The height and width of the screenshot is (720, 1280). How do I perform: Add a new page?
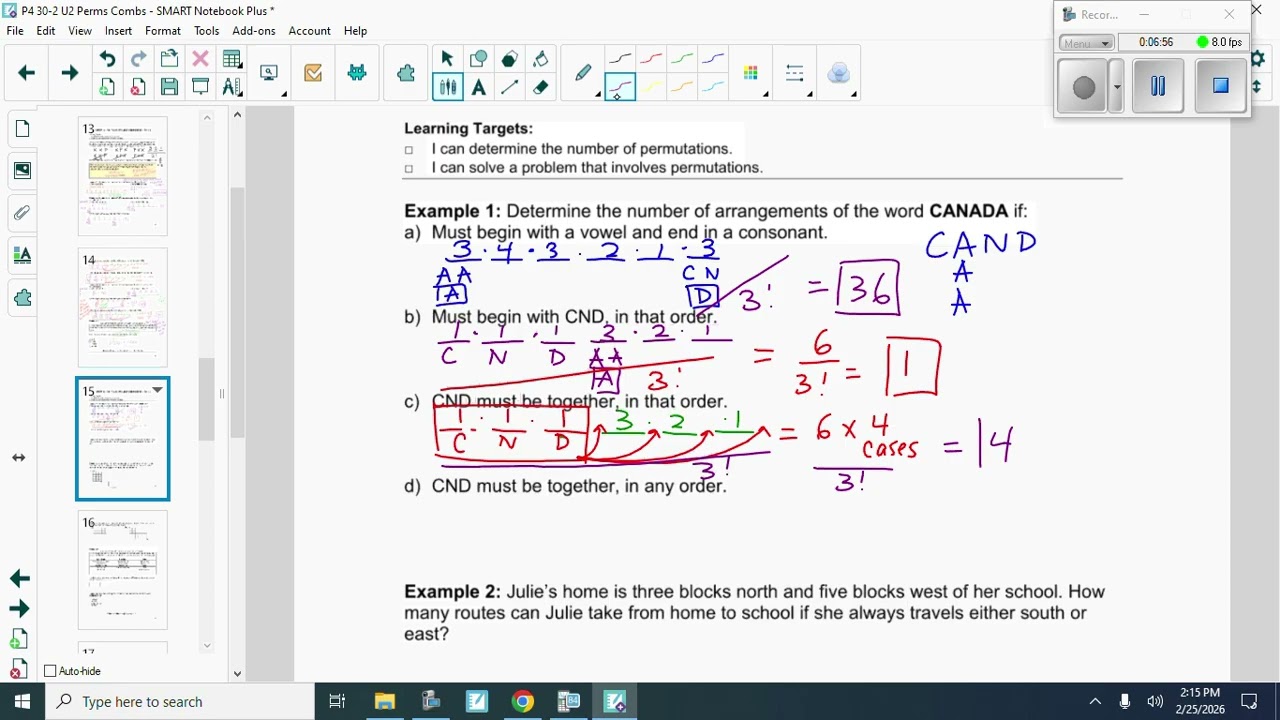point(107,87)
